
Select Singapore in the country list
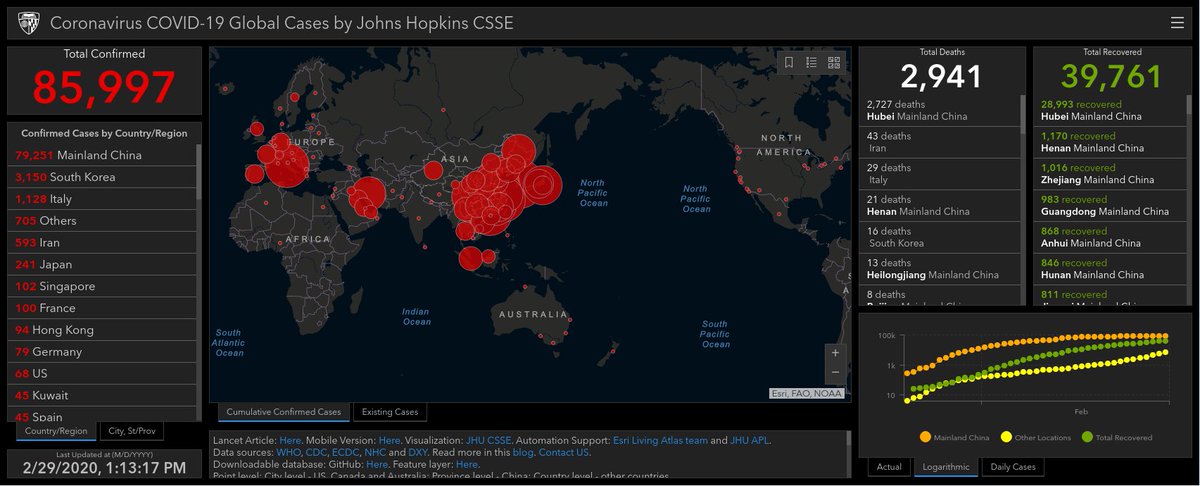click(x=103, y=287)
